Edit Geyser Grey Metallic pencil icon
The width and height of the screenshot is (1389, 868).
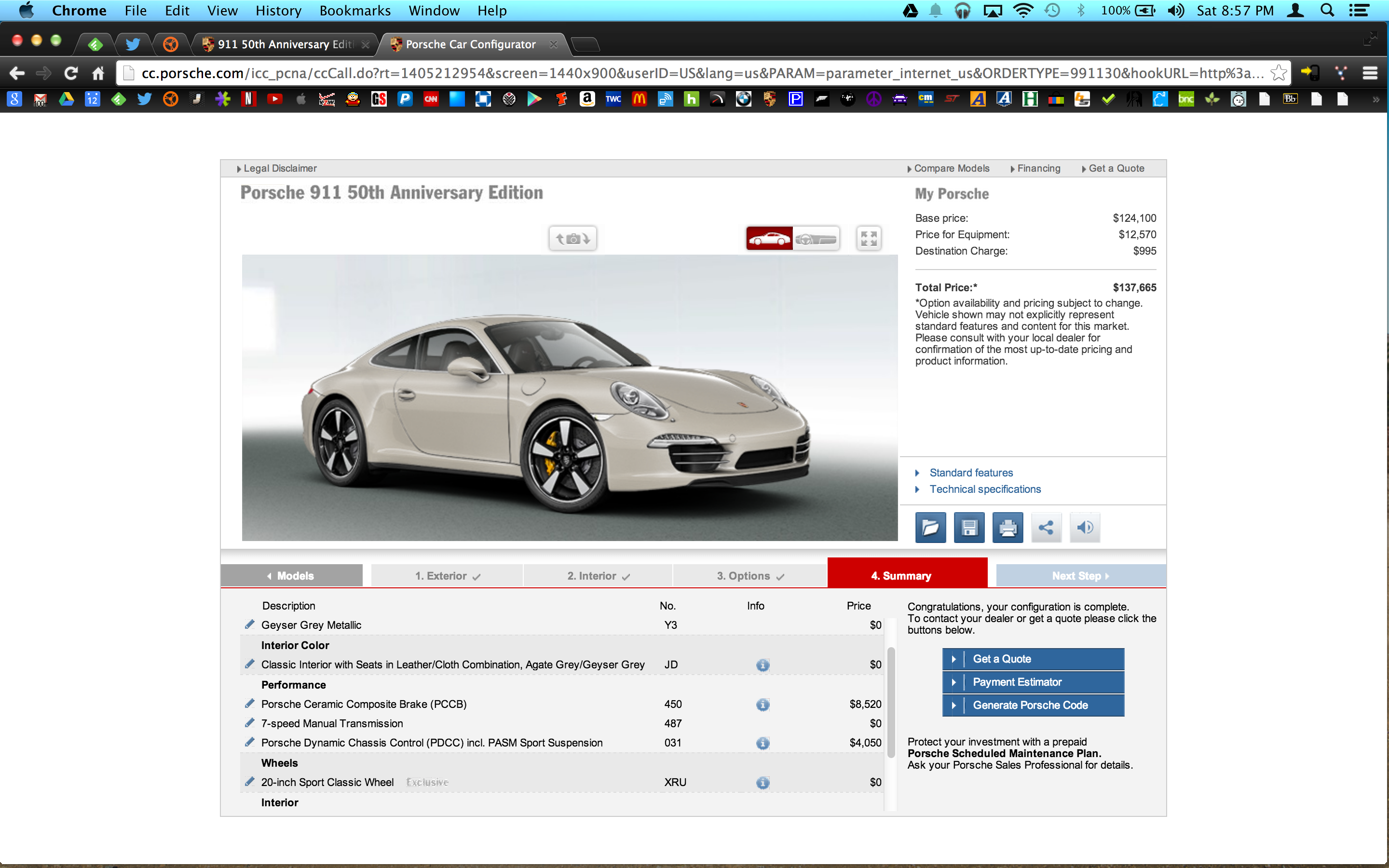pos(250,624)
